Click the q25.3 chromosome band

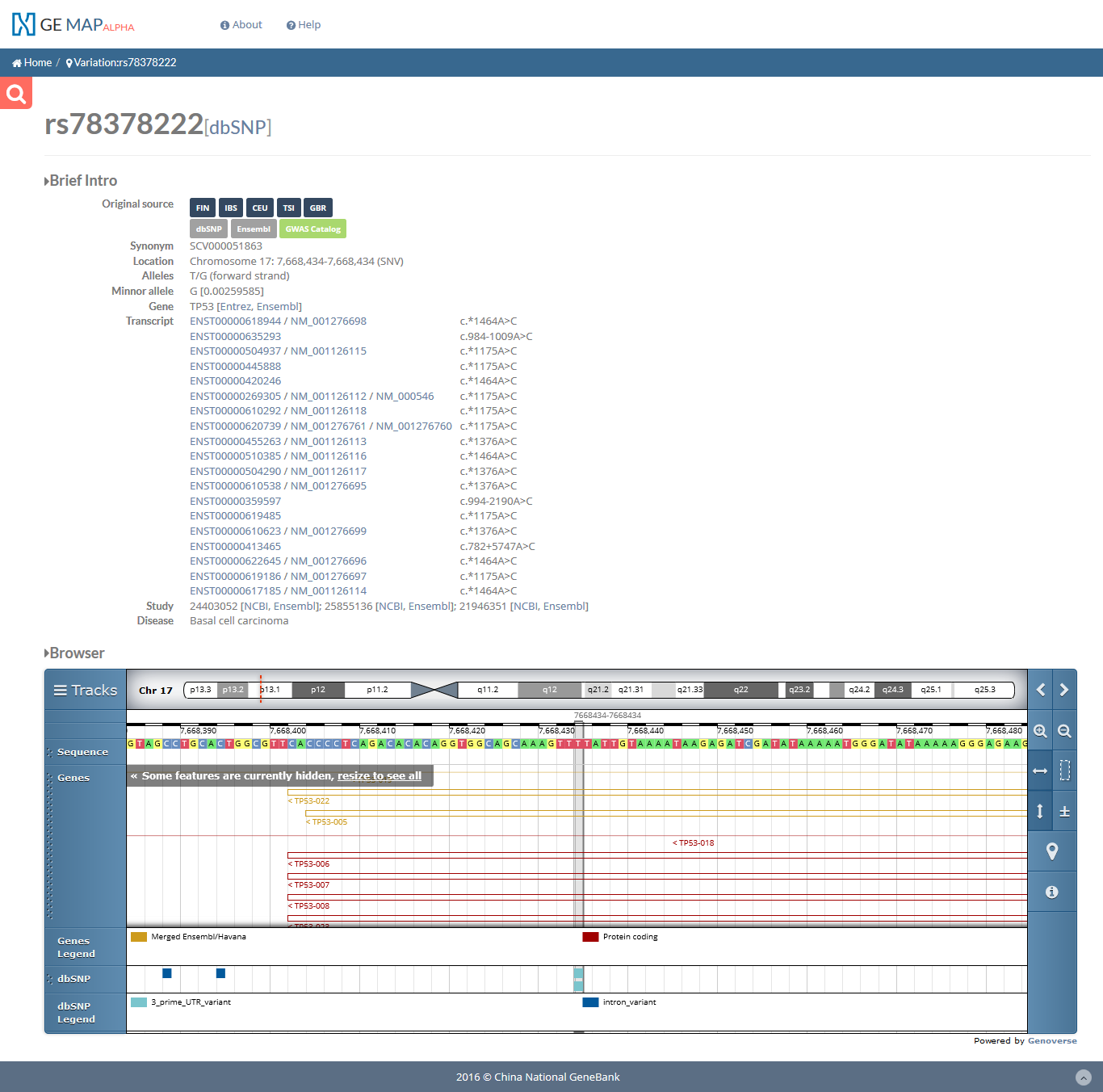(x=983, y=690)
